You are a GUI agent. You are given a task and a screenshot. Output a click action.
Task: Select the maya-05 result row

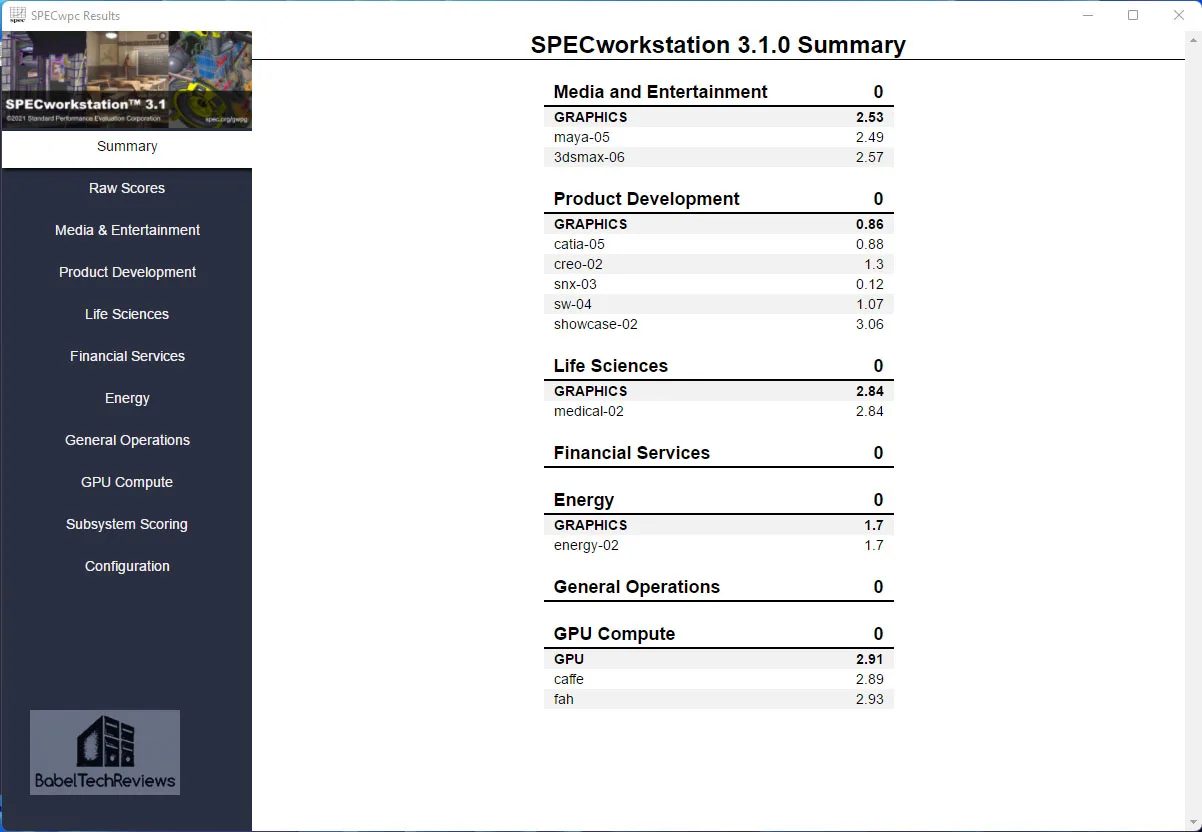pos(719,137)
